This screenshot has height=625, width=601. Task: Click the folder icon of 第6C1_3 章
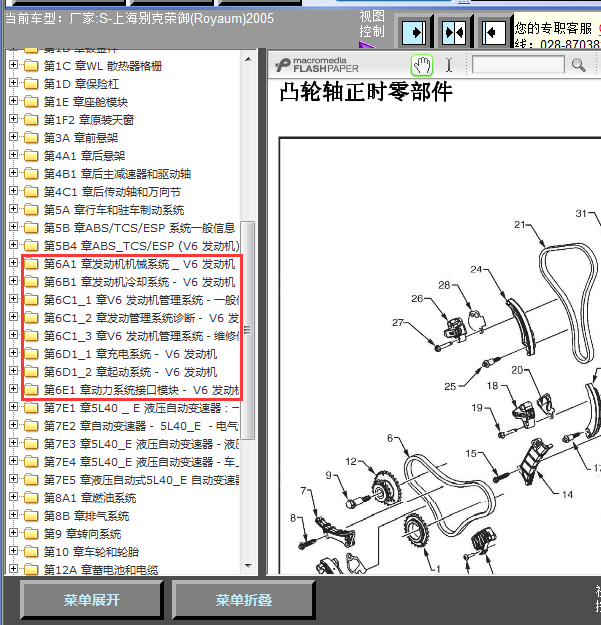pos(31,336)
